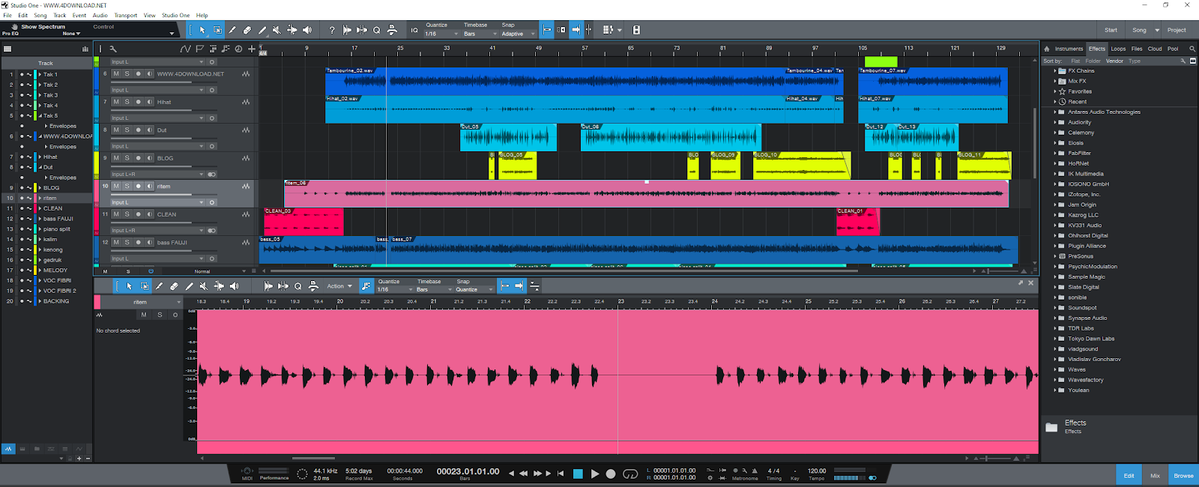1199x487 pixels.
Task: Click the Mix button at bottom right
Action: 1155,475
